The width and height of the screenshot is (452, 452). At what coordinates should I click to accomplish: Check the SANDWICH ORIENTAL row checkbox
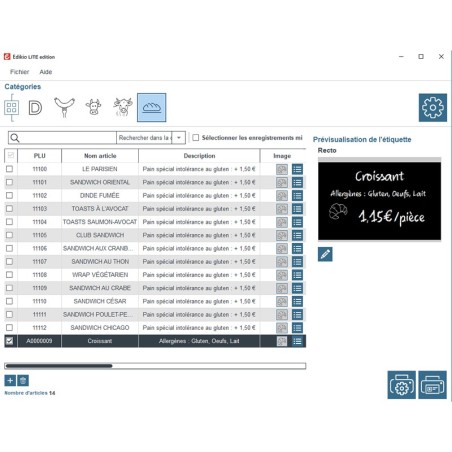point(9,182)
